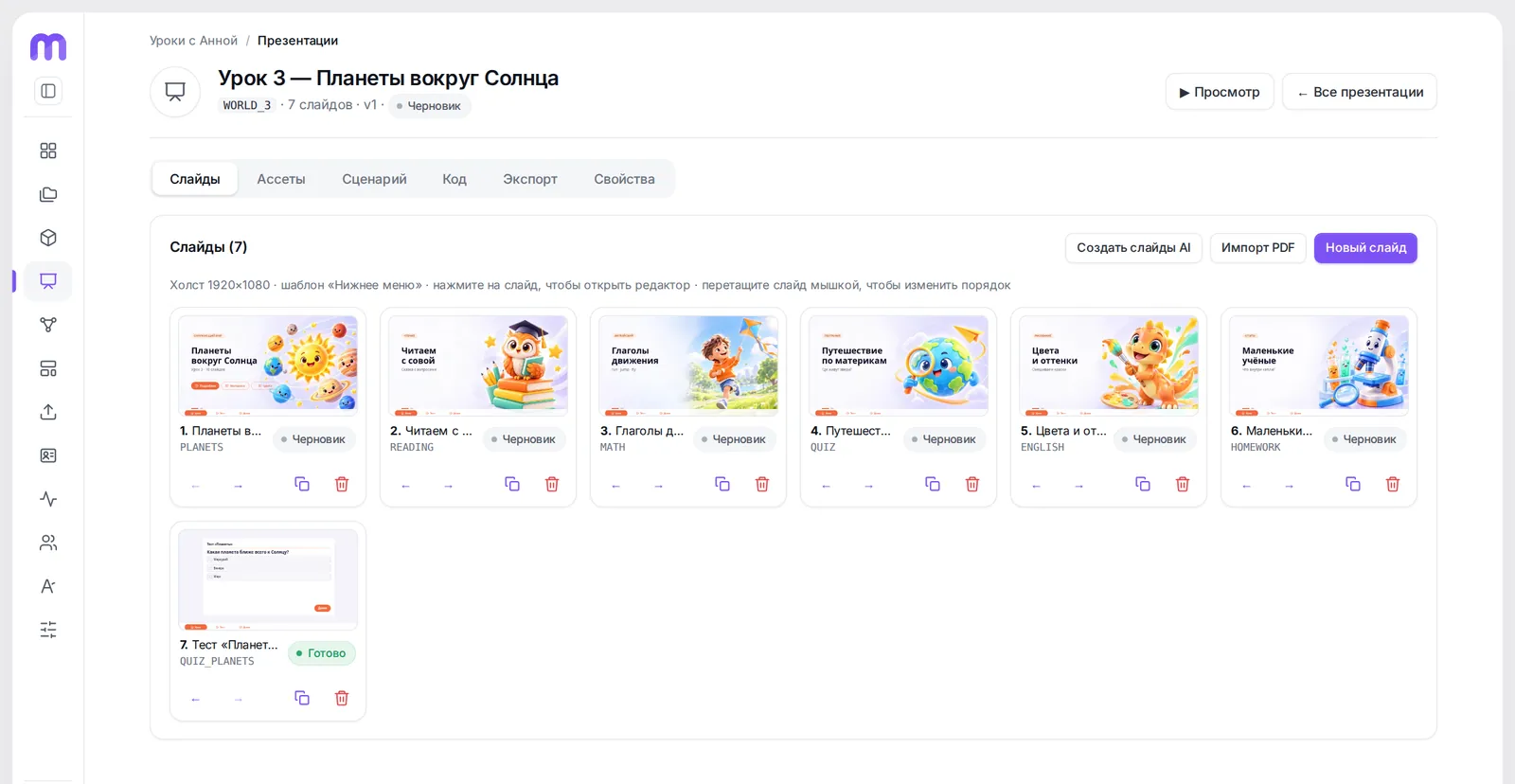1515x784 pixels.
Task: Duplicate slide 1 Planets
Action: (302, 484)
